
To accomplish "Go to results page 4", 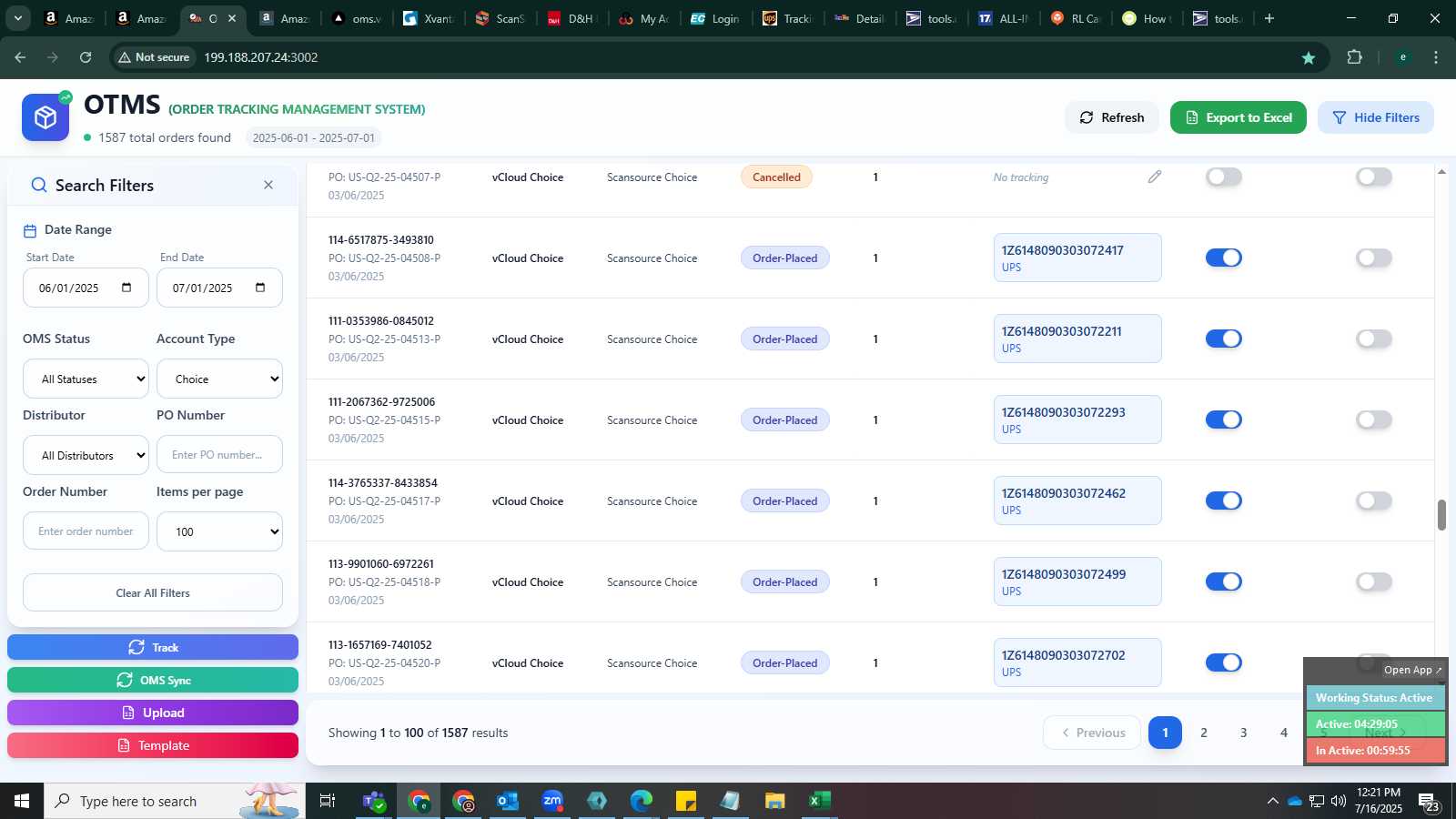I will pyautogui.click(x=1284, y=733).
